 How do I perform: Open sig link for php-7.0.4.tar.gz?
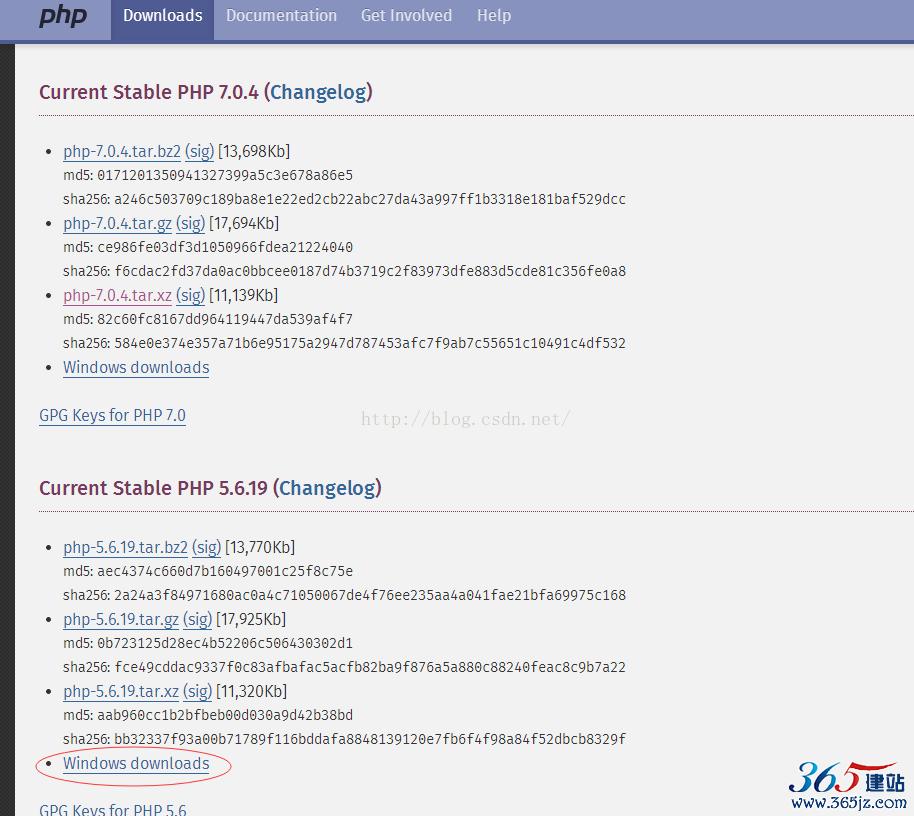pos(191,223)
